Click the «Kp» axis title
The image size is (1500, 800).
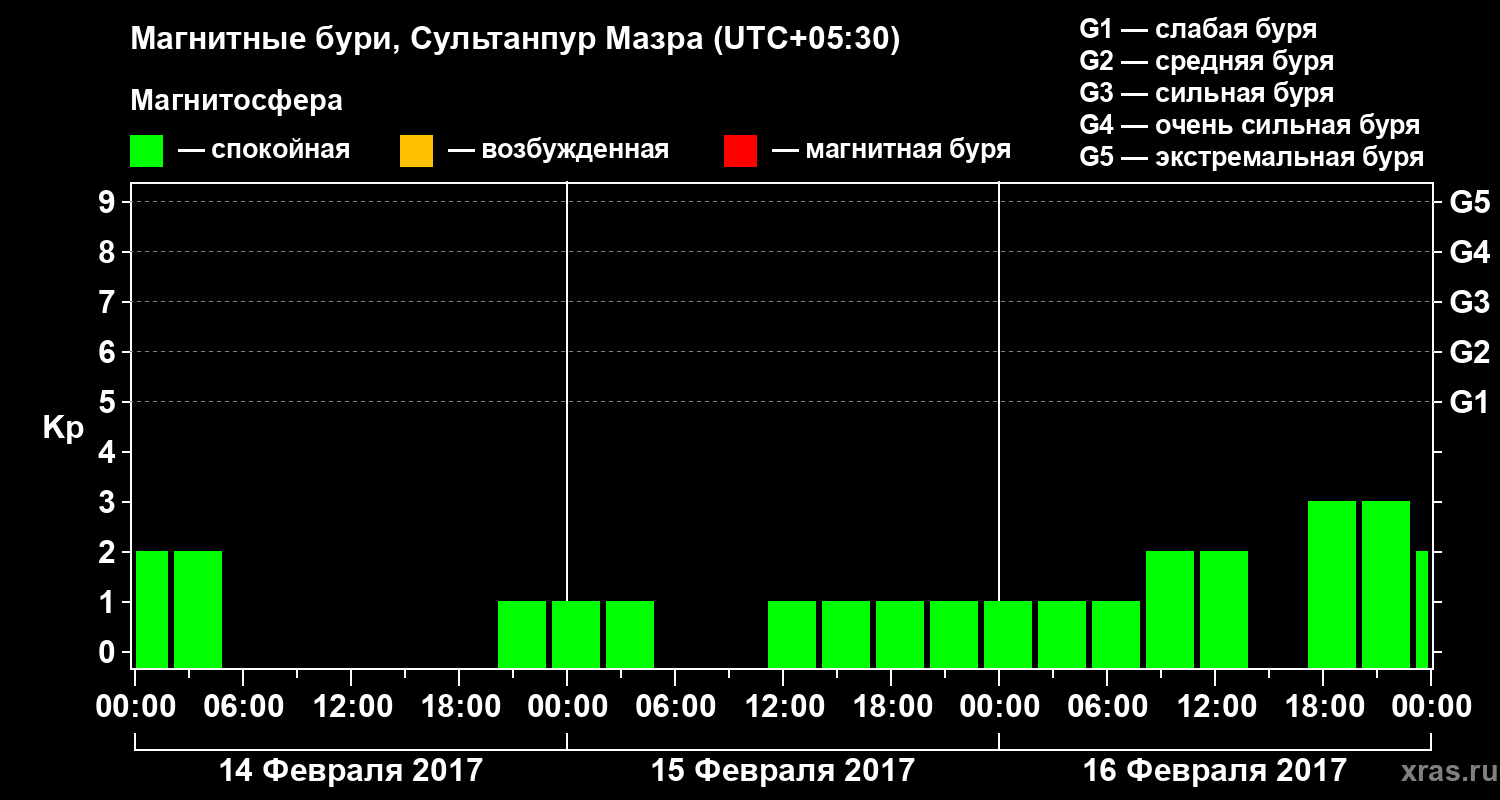63,429
